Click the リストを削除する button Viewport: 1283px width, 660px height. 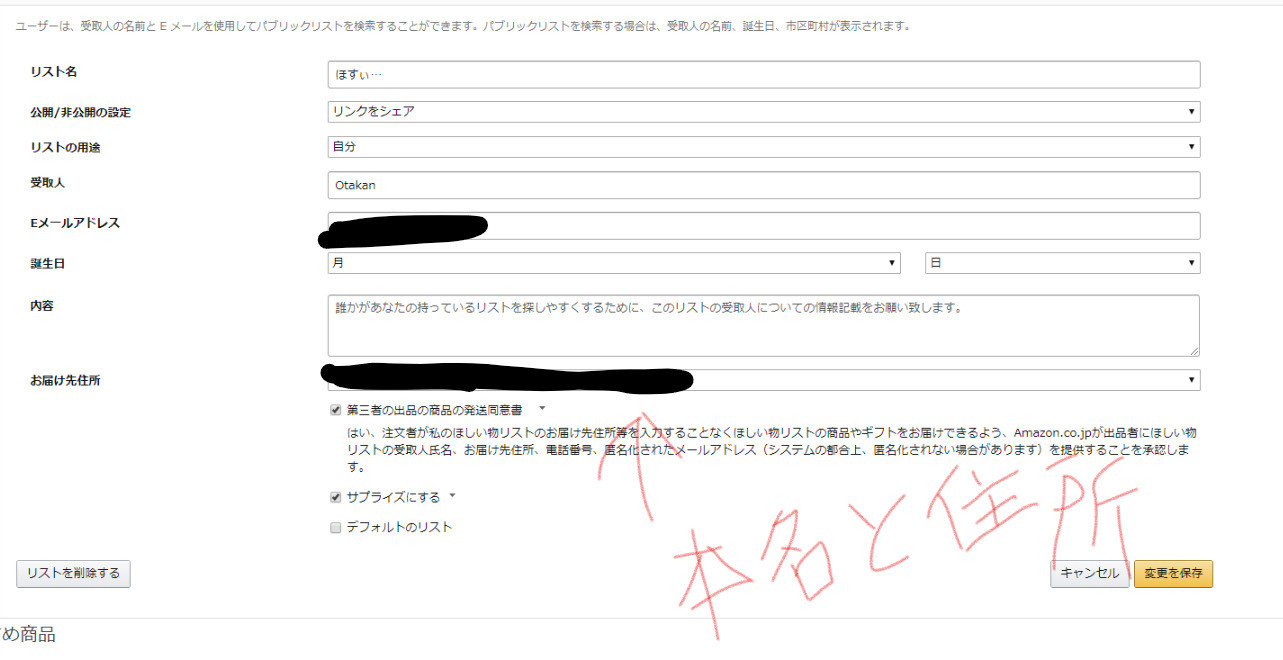tap(73, 573)
